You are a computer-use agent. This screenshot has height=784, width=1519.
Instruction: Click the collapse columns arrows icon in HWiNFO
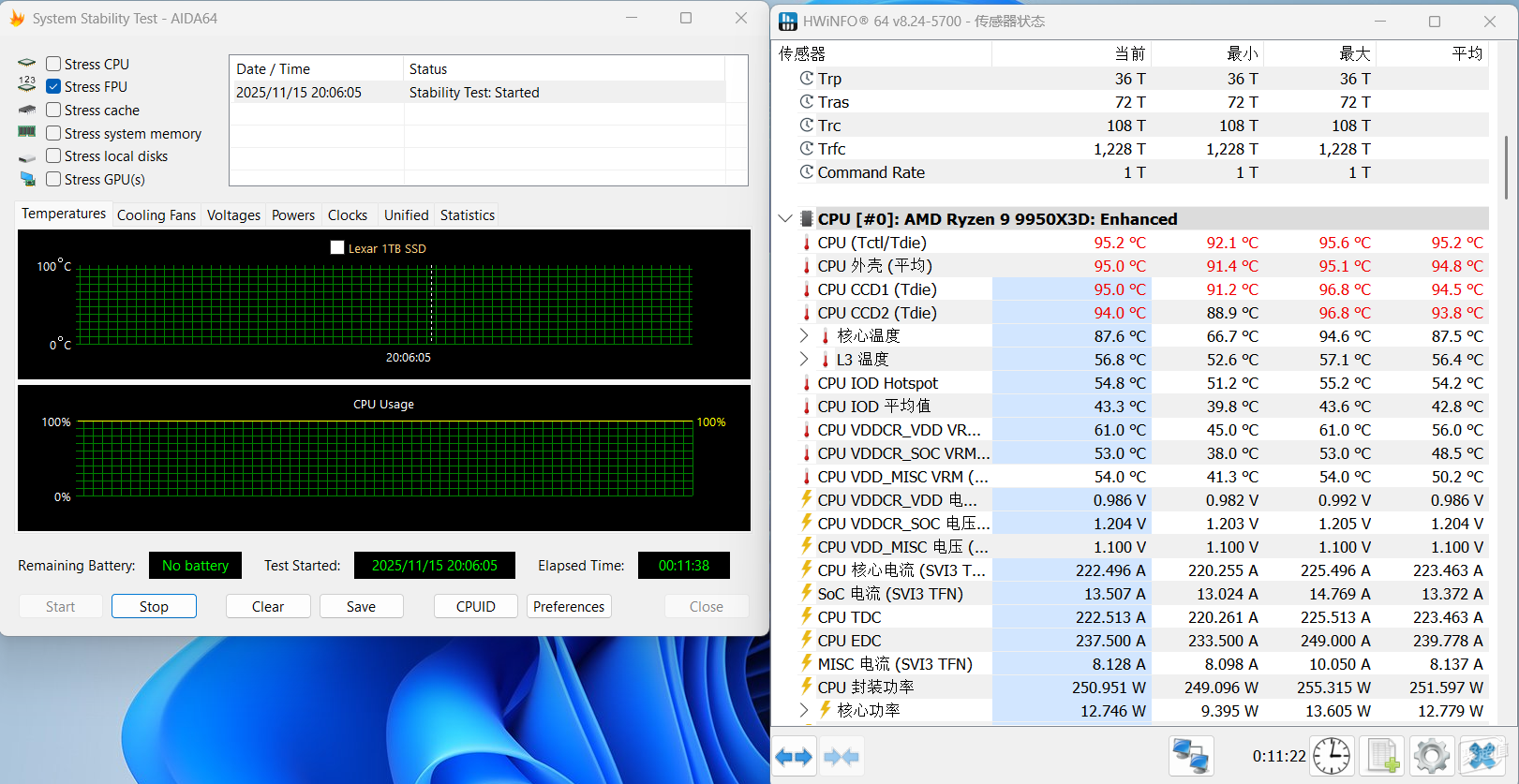(841, 756)
